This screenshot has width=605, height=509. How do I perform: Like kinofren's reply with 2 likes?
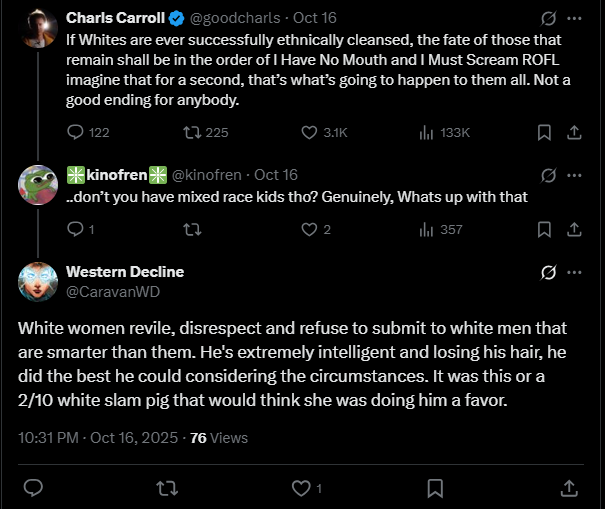[x=309, y=229]
